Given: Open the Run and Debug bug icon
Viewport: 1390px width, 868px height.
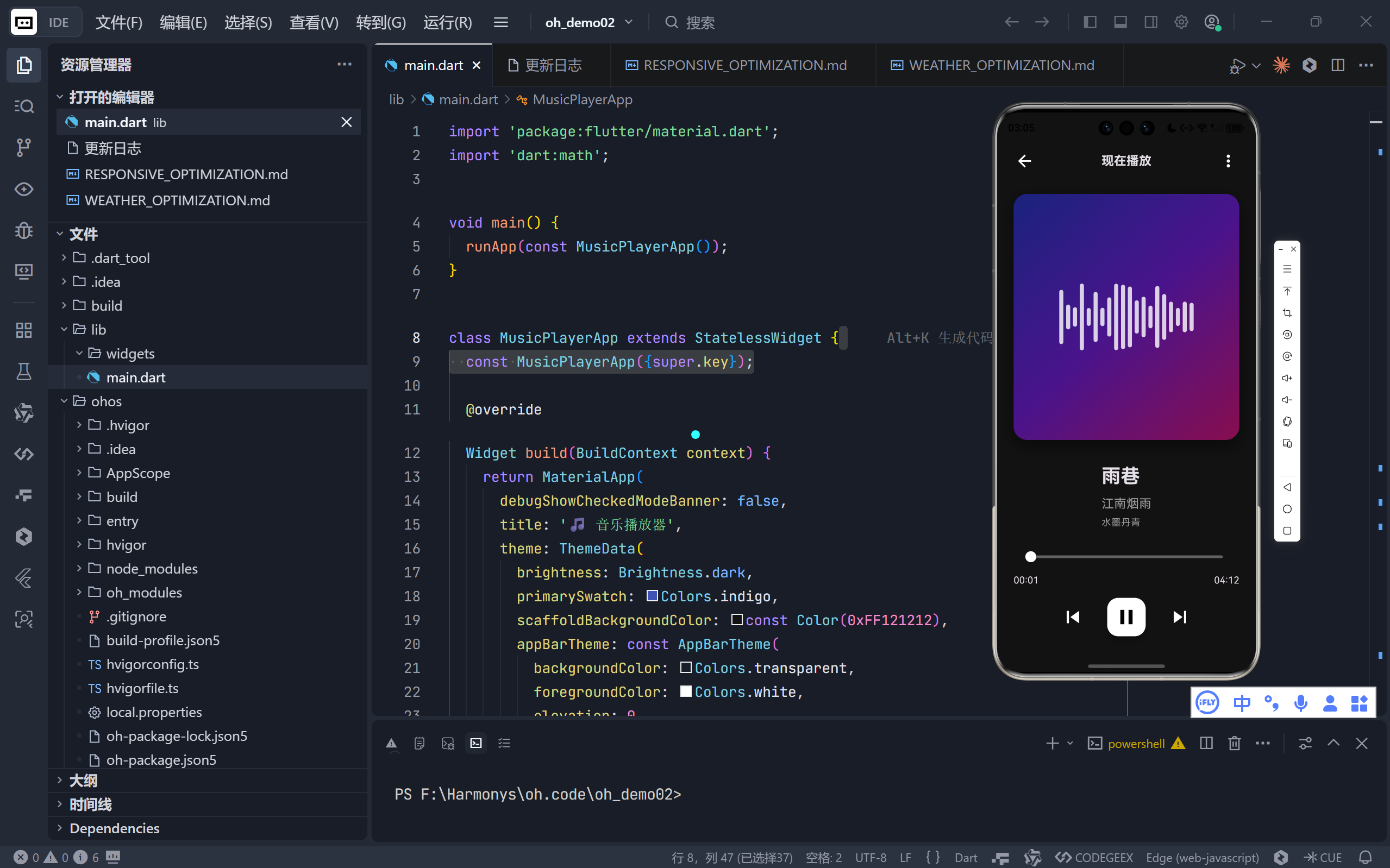Looking at the screenshot, I should (23, 230).
